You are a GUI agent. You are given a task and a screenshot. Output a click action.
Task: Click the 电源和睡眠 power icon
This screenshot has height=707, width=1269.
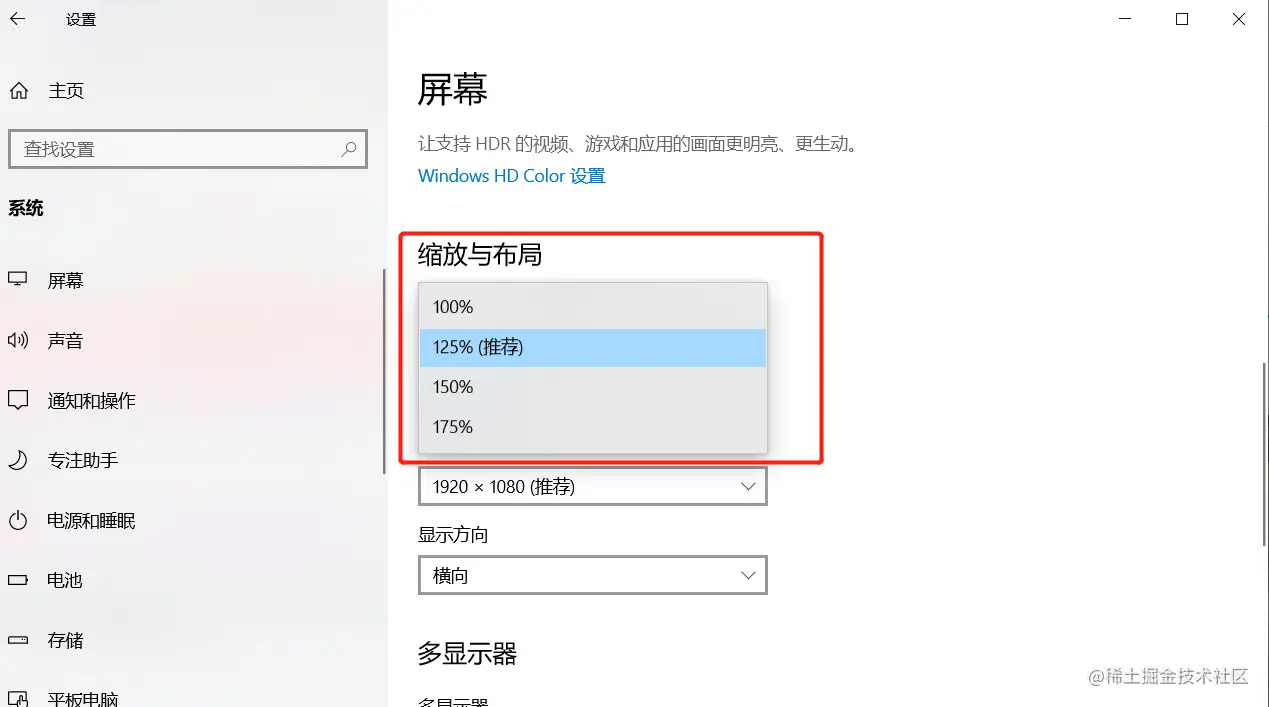(x=18, y=520)
